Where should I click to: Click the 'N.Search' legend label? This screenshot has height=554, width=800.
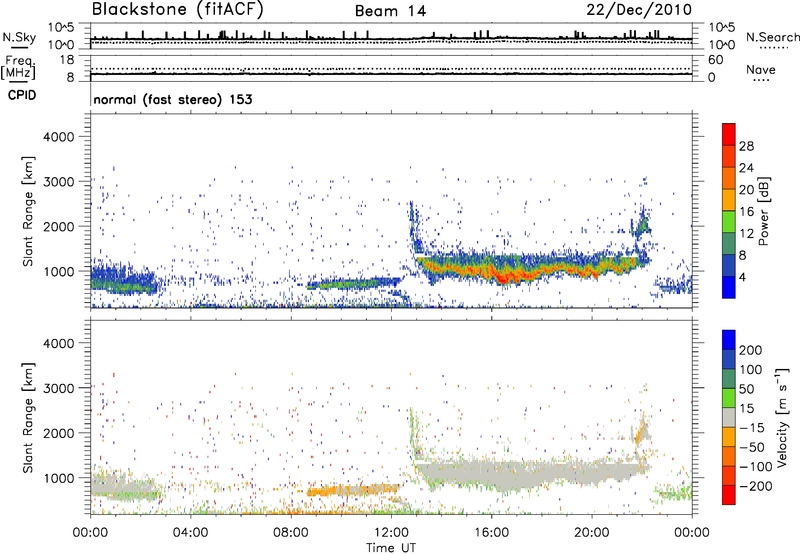tap(772, 37)
